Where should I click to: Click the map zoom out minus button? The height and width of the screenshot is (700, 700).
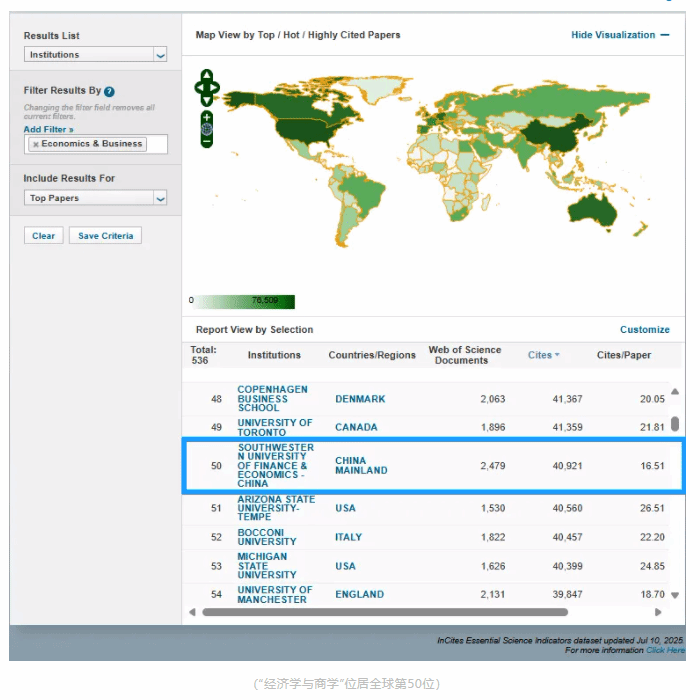(x=207, y=141)
